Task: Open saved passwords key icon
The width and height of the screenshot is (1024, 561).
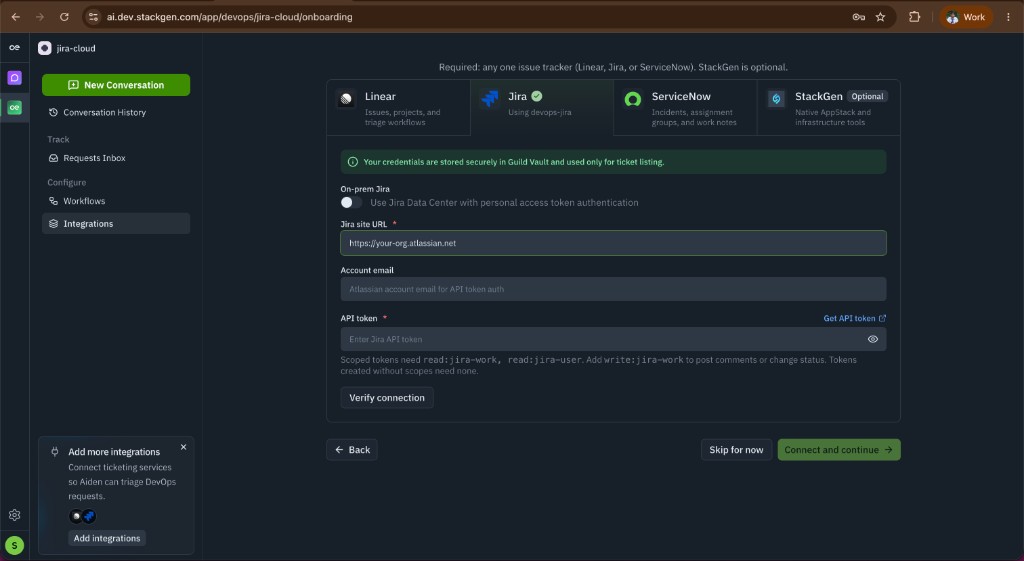Action: coord(859,17)
